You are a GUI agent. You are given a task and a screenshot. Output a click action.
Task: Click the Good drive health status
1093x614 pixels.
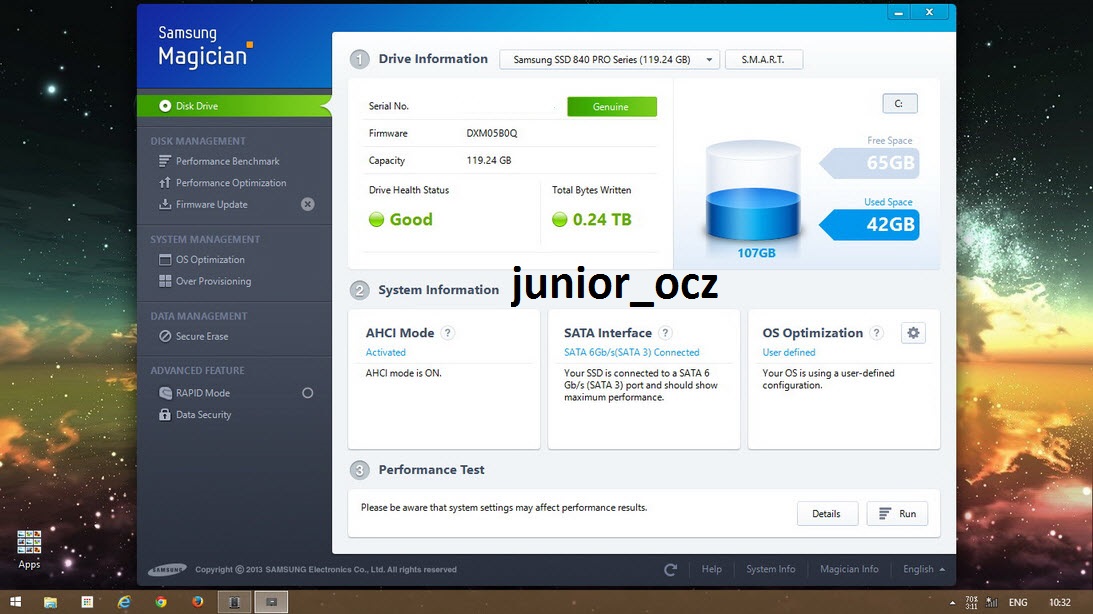pos(401,220)
